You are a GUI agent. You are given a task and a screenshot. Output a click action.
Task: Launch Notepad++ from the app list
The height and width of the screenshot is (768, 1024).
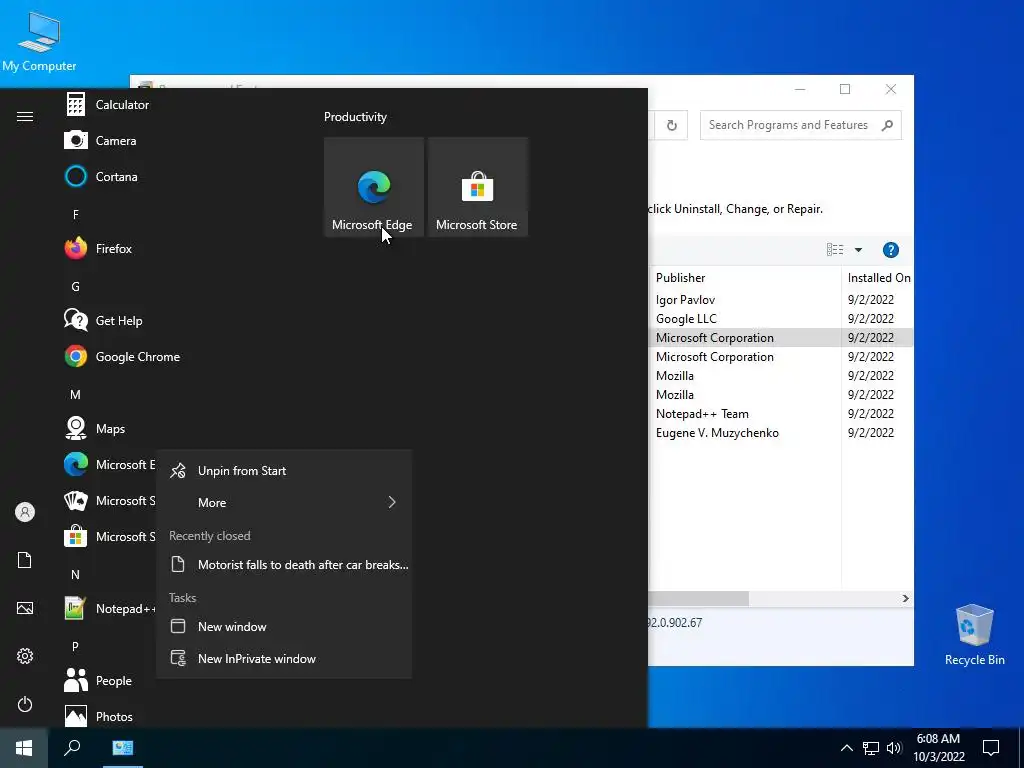click(110, 609)
